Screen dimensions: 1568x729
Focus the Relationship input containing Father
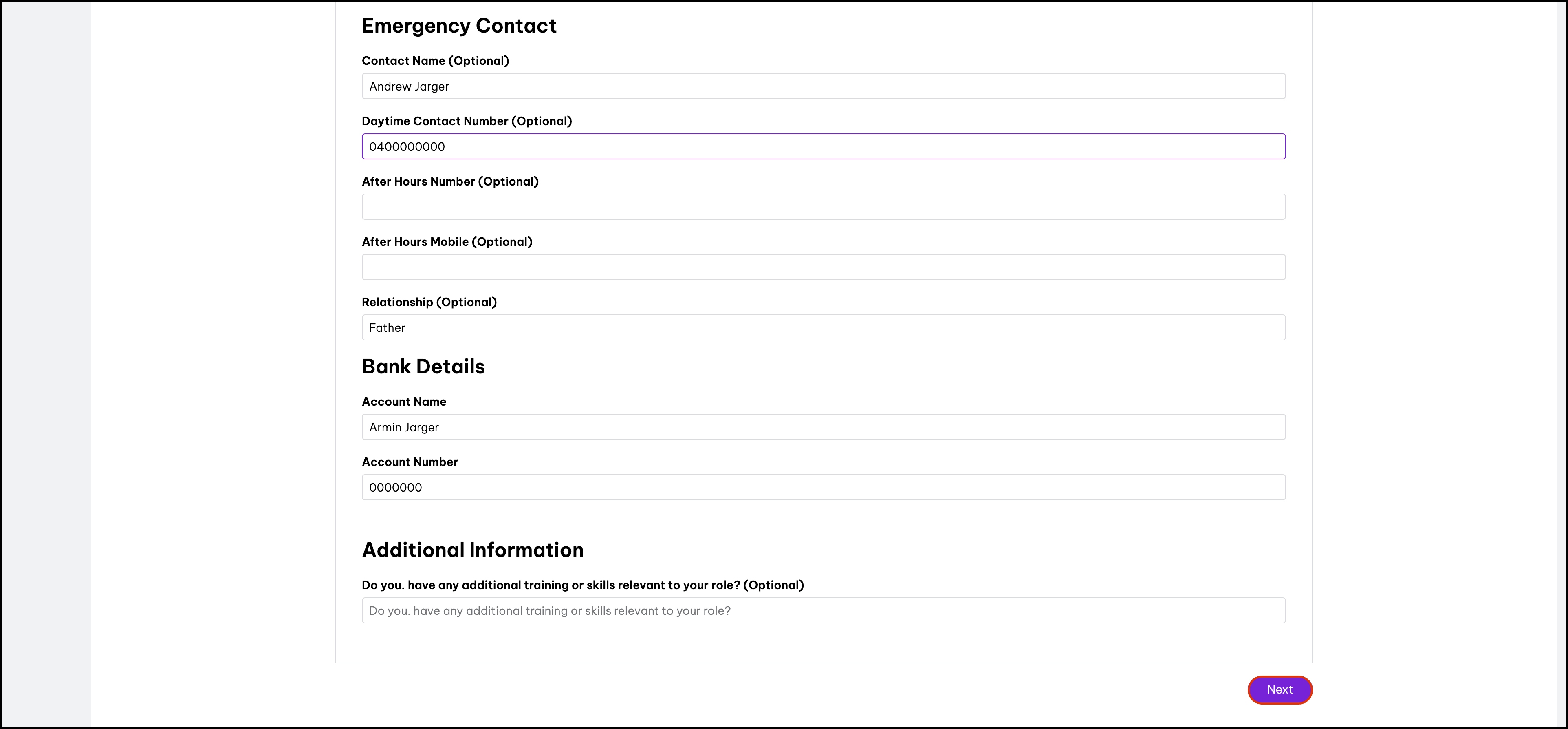(x=823, y=328)
